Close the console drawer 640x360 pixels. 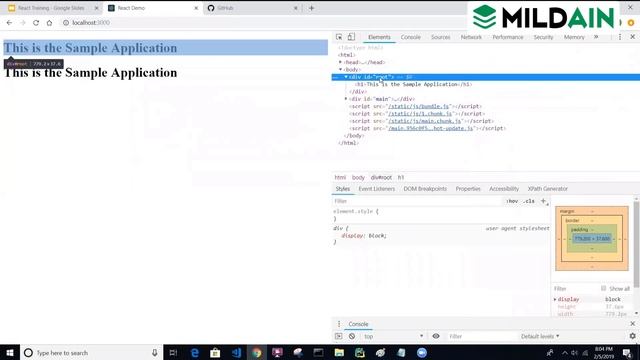[633, 324]
